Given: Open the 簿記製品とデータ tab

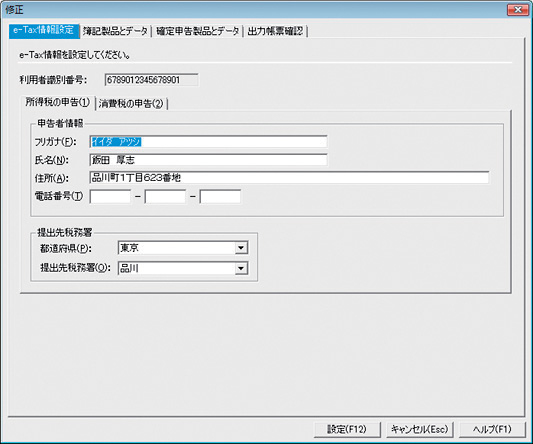Looking at the screenshot, I should coord(116,32).
